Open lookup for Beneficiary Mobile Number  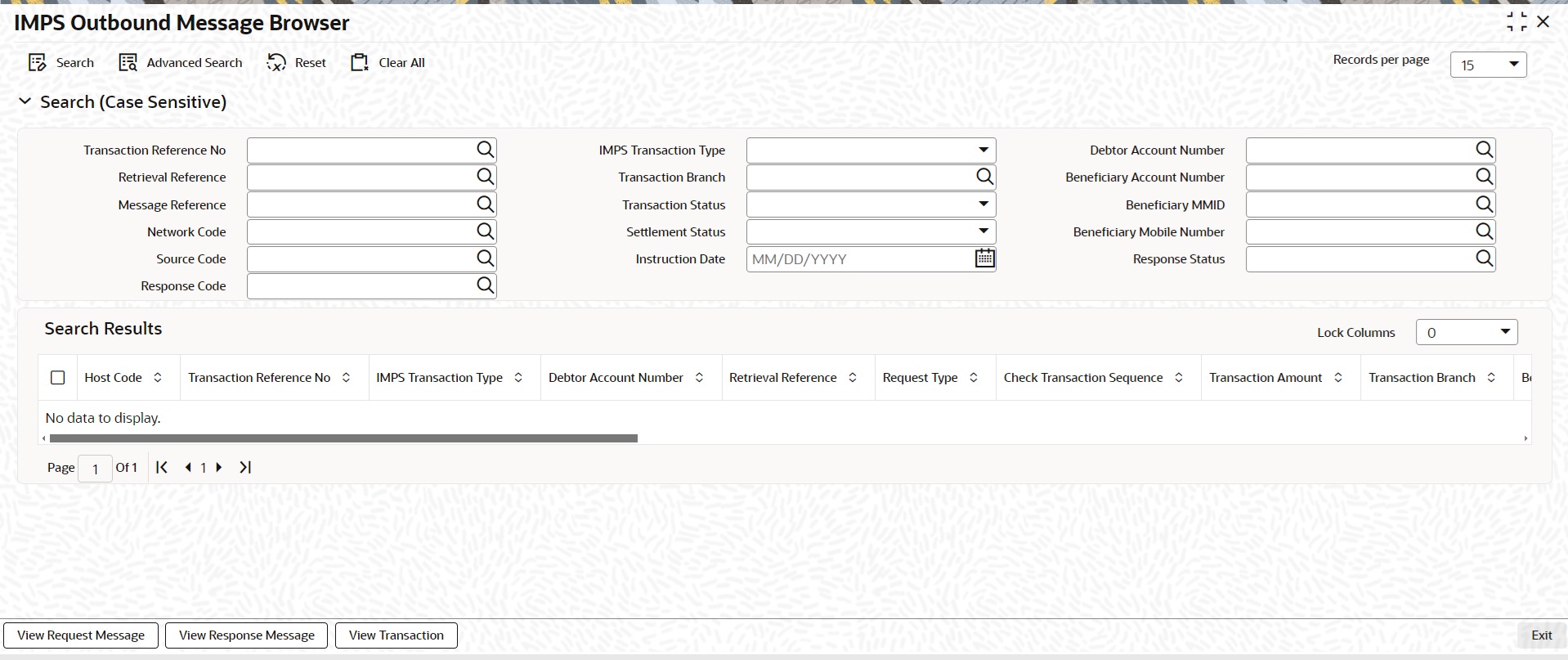pos(1485,231)
